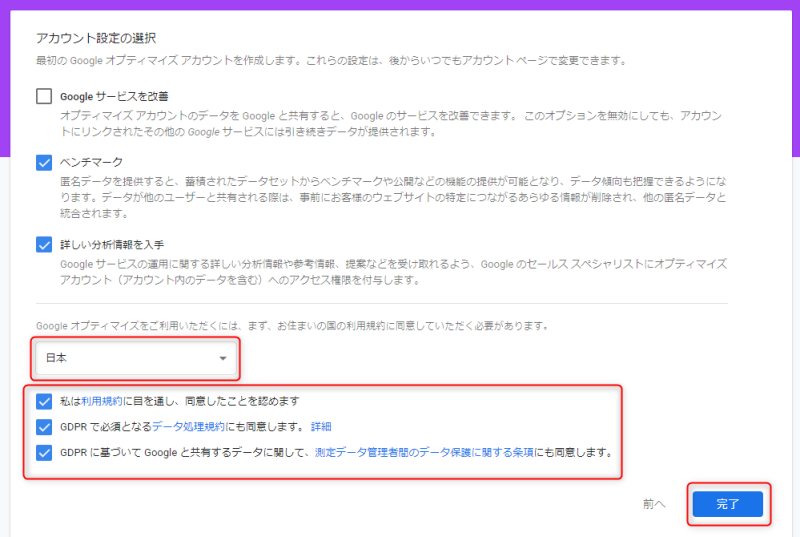The width and height of the screenshot is (800, 537).
Task: Toggle the GDPR データ処理規約 agreement checkbox
Action: (44, 427)
